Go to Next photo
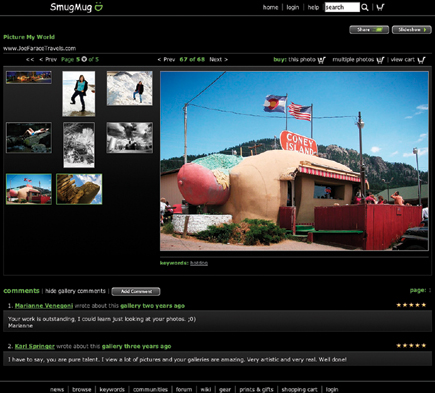 219,60
